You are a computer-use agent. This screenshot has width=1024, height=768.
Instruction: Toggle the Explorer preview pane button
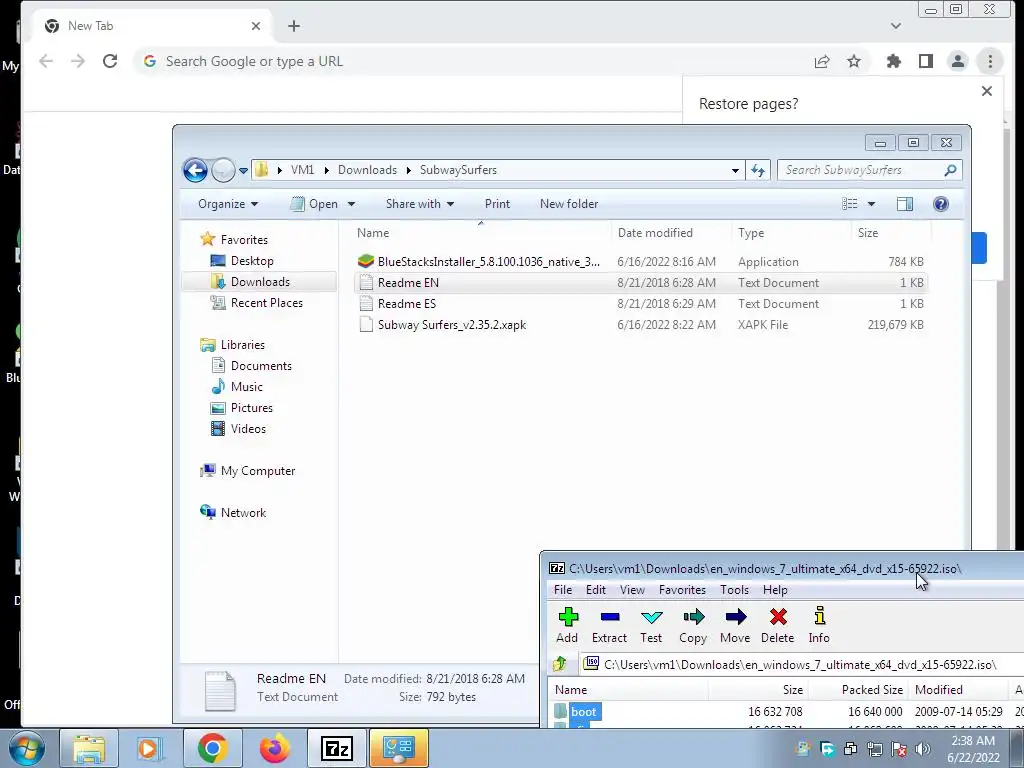904,204
